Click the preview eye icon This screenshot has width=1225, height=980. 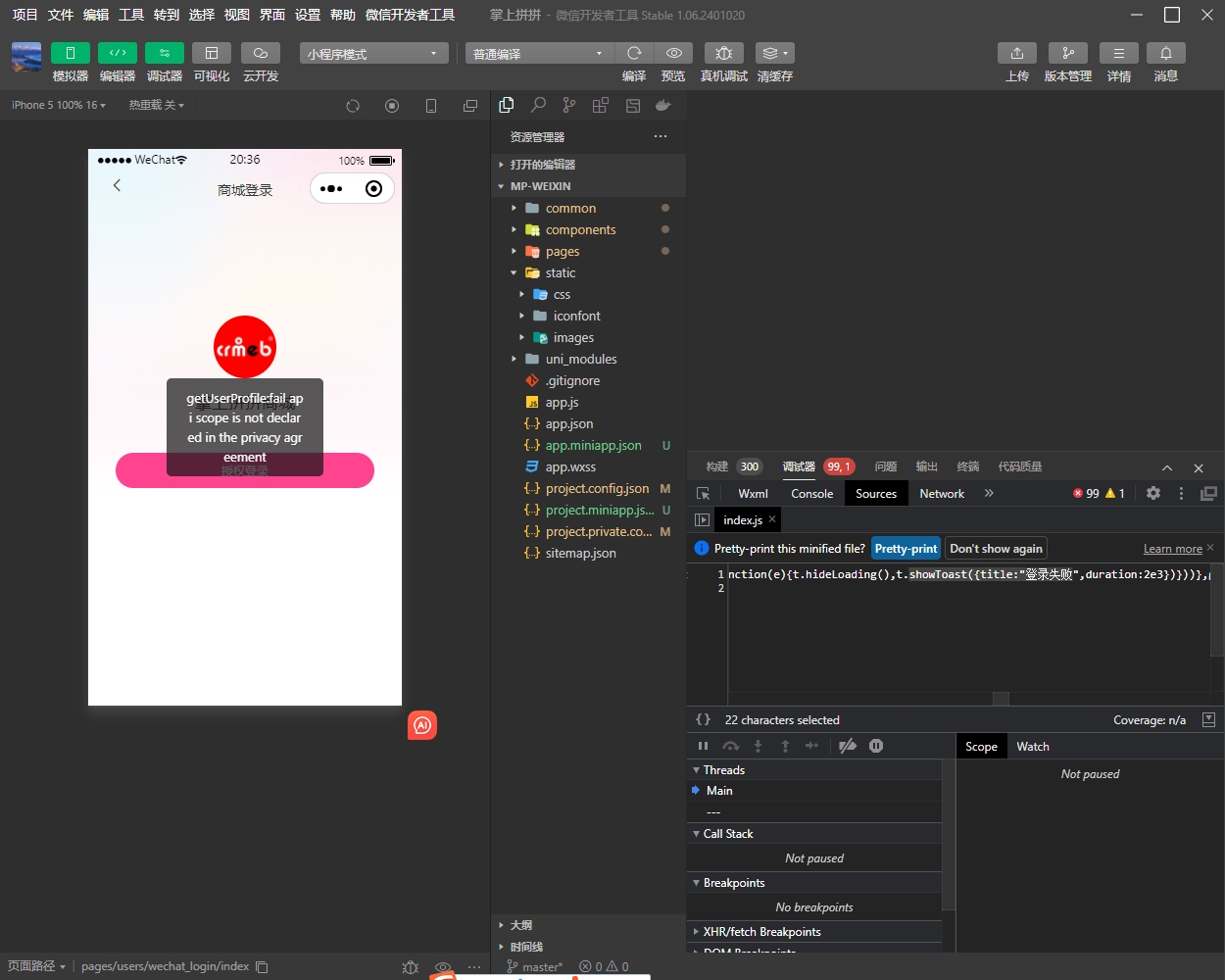click(x=673, y=53)
